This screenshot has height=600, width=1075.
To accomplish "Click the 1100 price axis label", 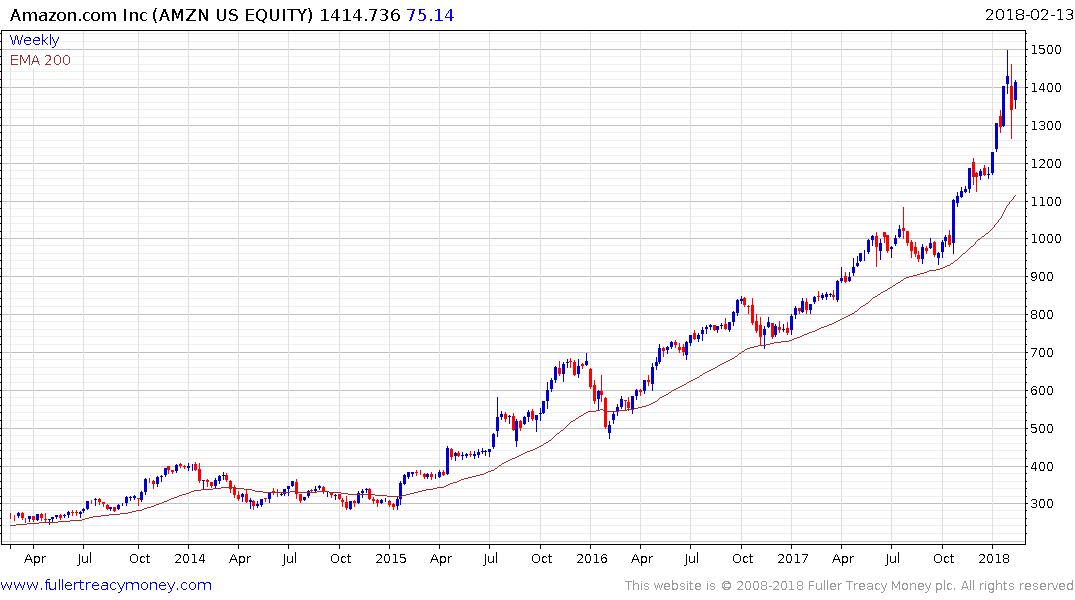I will [1046, 202].
